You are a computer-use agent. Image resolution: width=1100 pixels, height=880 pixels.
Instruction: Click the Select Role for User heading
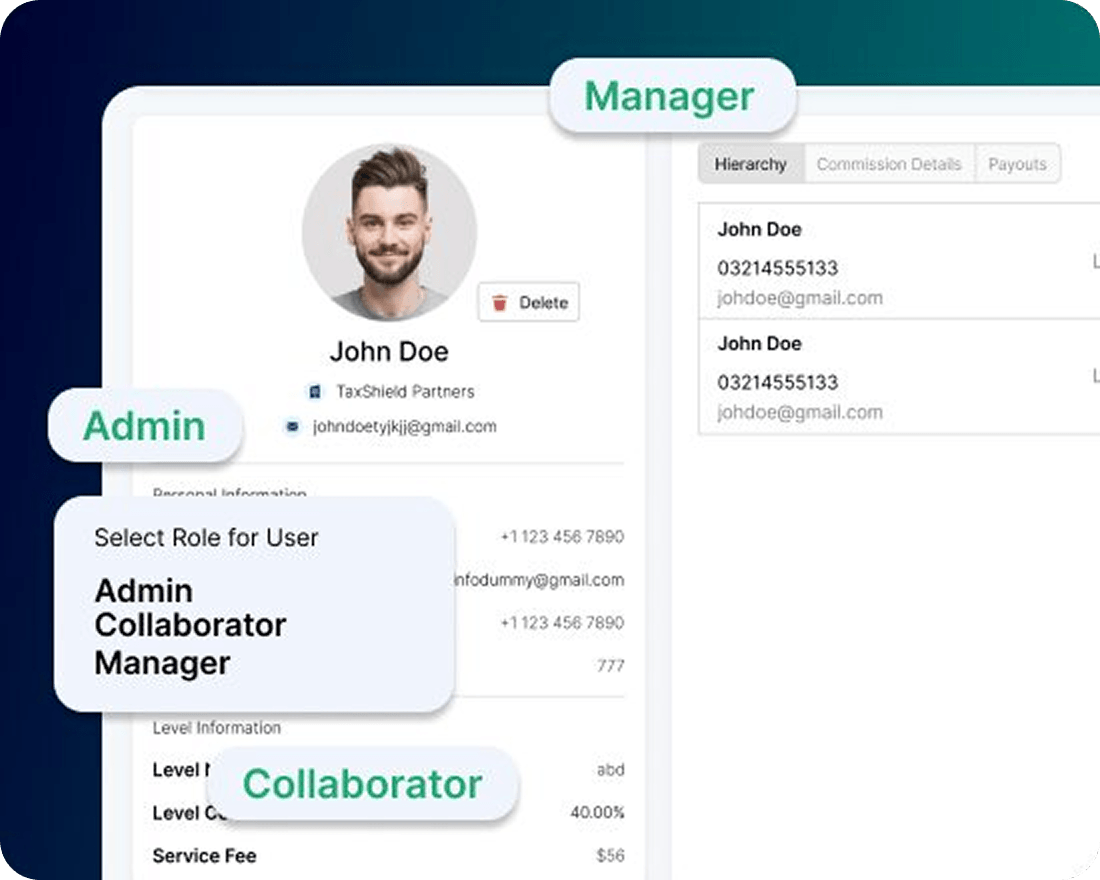[206, 538]
